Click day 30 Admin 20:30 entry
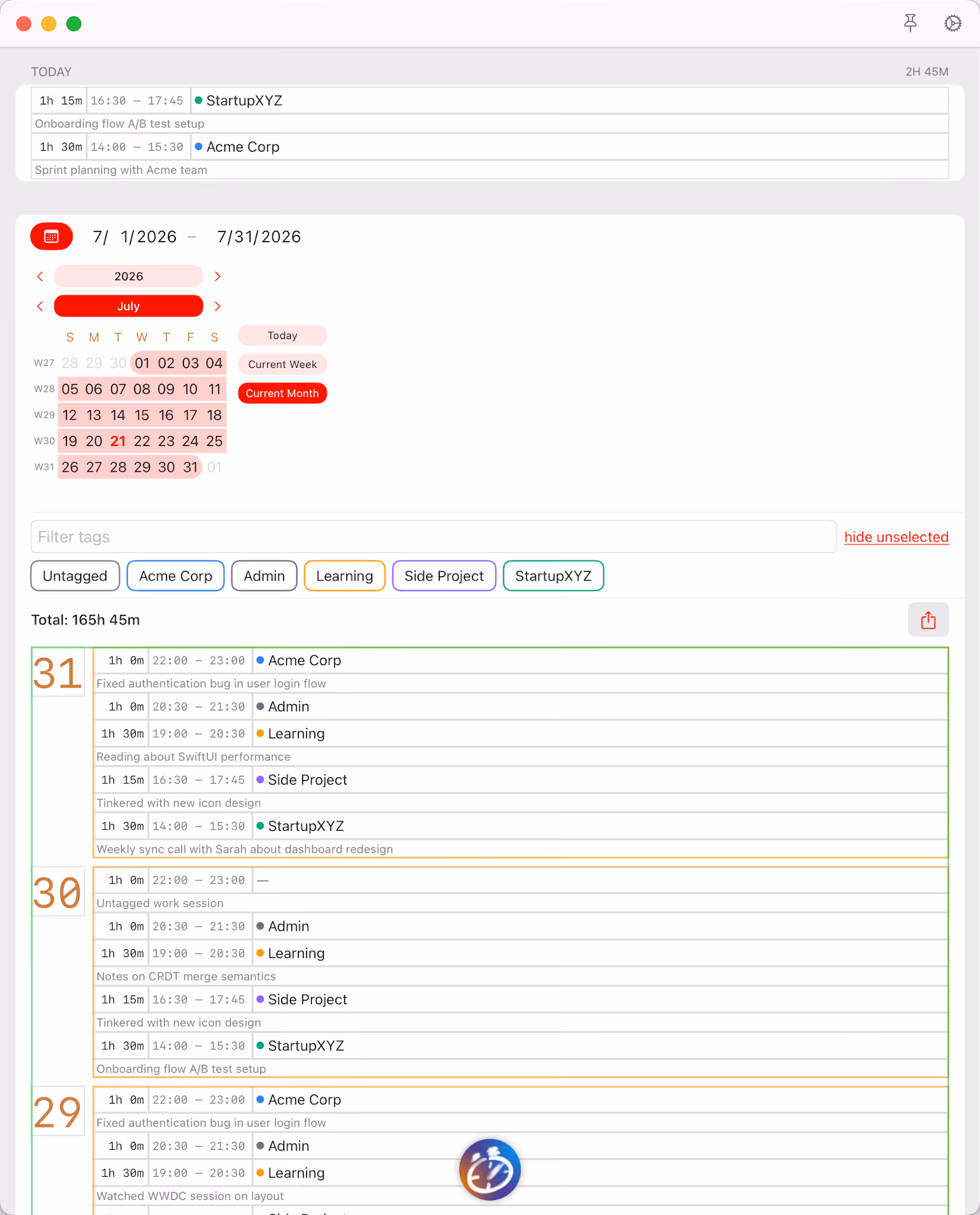The width and height of the screenshot is (980, 1215). (521, 927)
